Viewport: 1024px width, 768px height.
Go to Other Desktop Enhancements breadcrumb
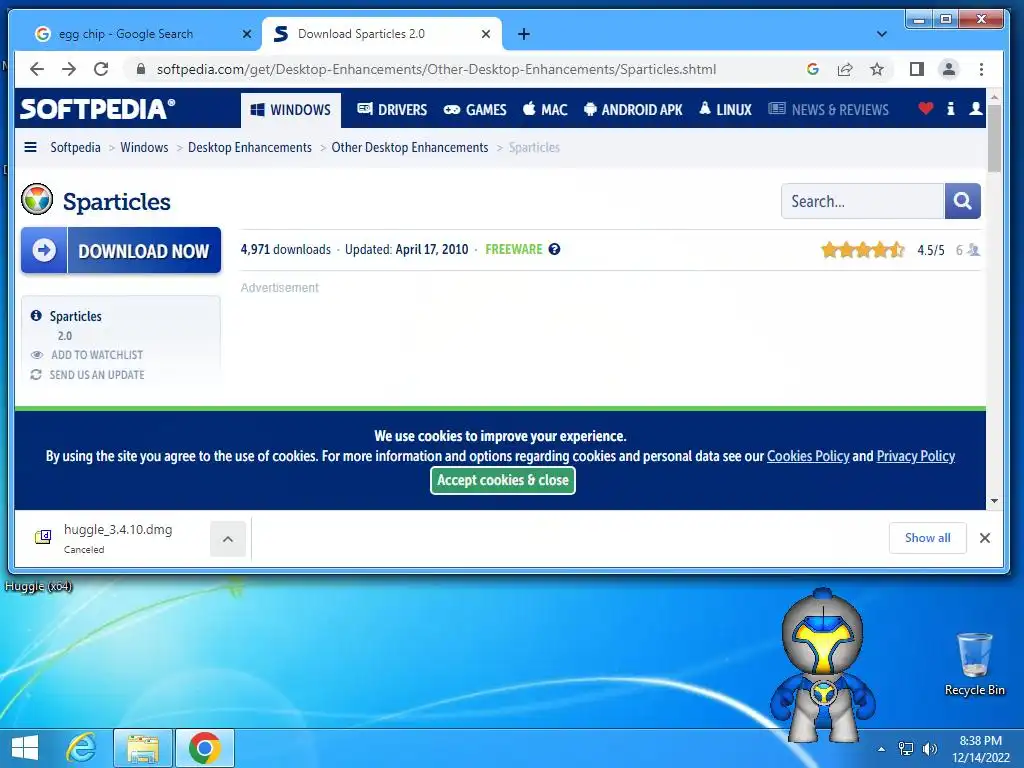pyautogui.click(x=410, y=148)
